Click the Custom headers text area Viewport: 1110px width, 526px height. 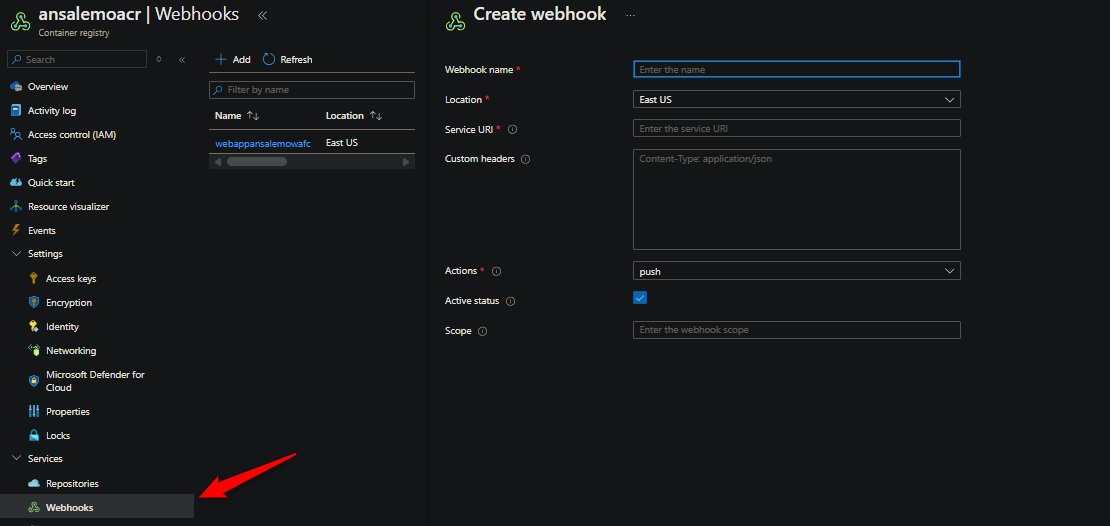(x=796, y=199)
